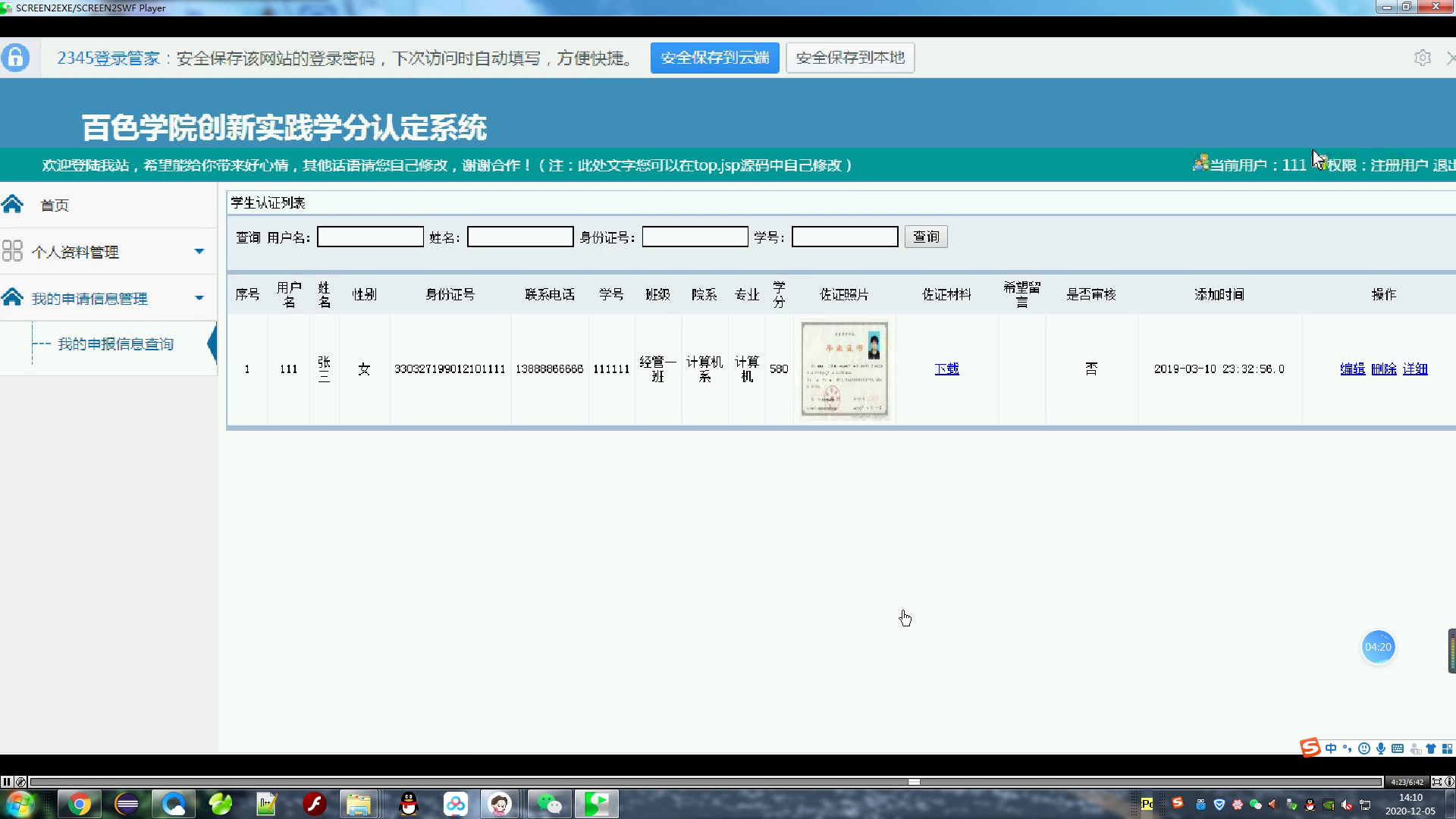Viewport: 1456px width, 819px height.
Task: Click 下载 link for 佐证材料
Action: [946, 369]
